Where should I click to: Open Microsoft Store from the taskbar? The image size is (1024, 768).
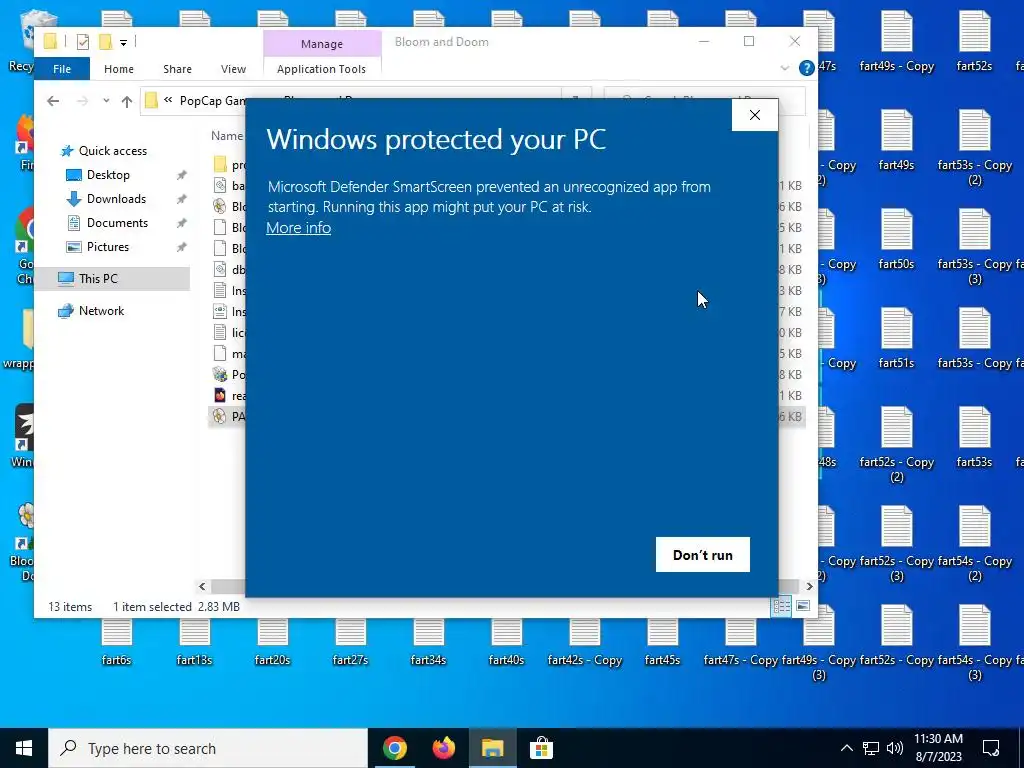pos(541,748)
